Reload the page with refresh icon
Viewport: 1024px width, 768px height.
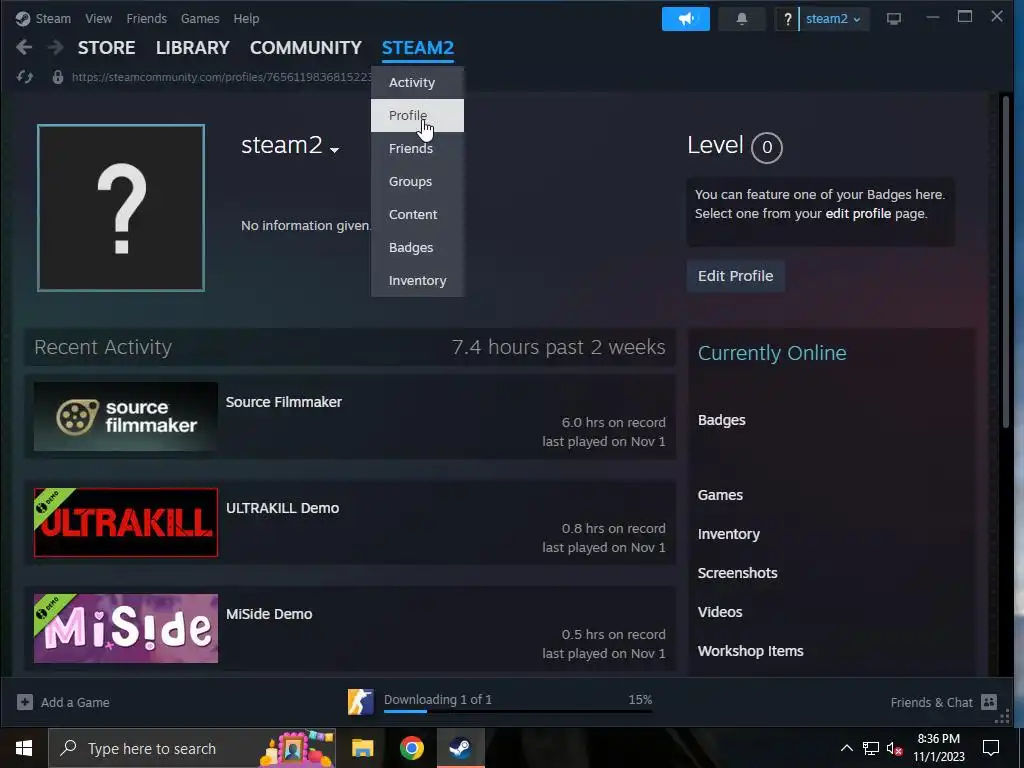tap(25, 77)
